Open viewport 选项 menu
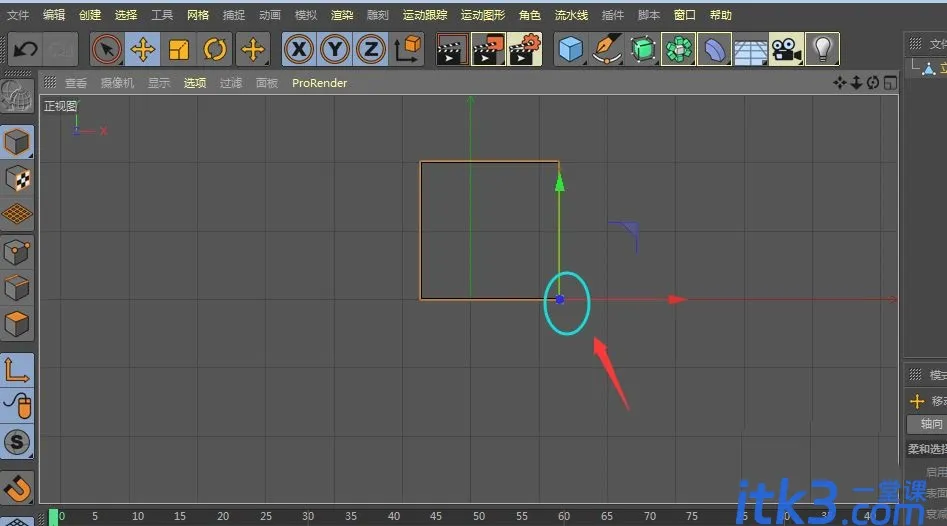This screenshot has width=947, height=526. click(194, 83)
